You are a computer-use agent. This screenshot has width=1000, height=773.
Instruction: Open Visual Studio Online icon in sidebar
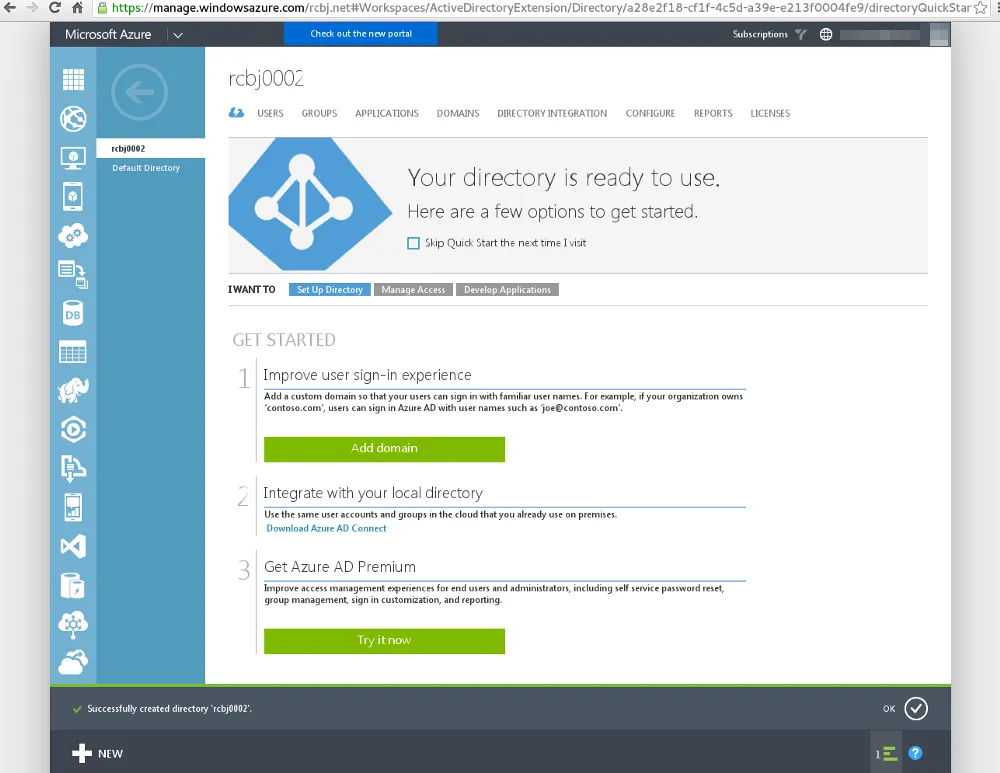[73, 547]
